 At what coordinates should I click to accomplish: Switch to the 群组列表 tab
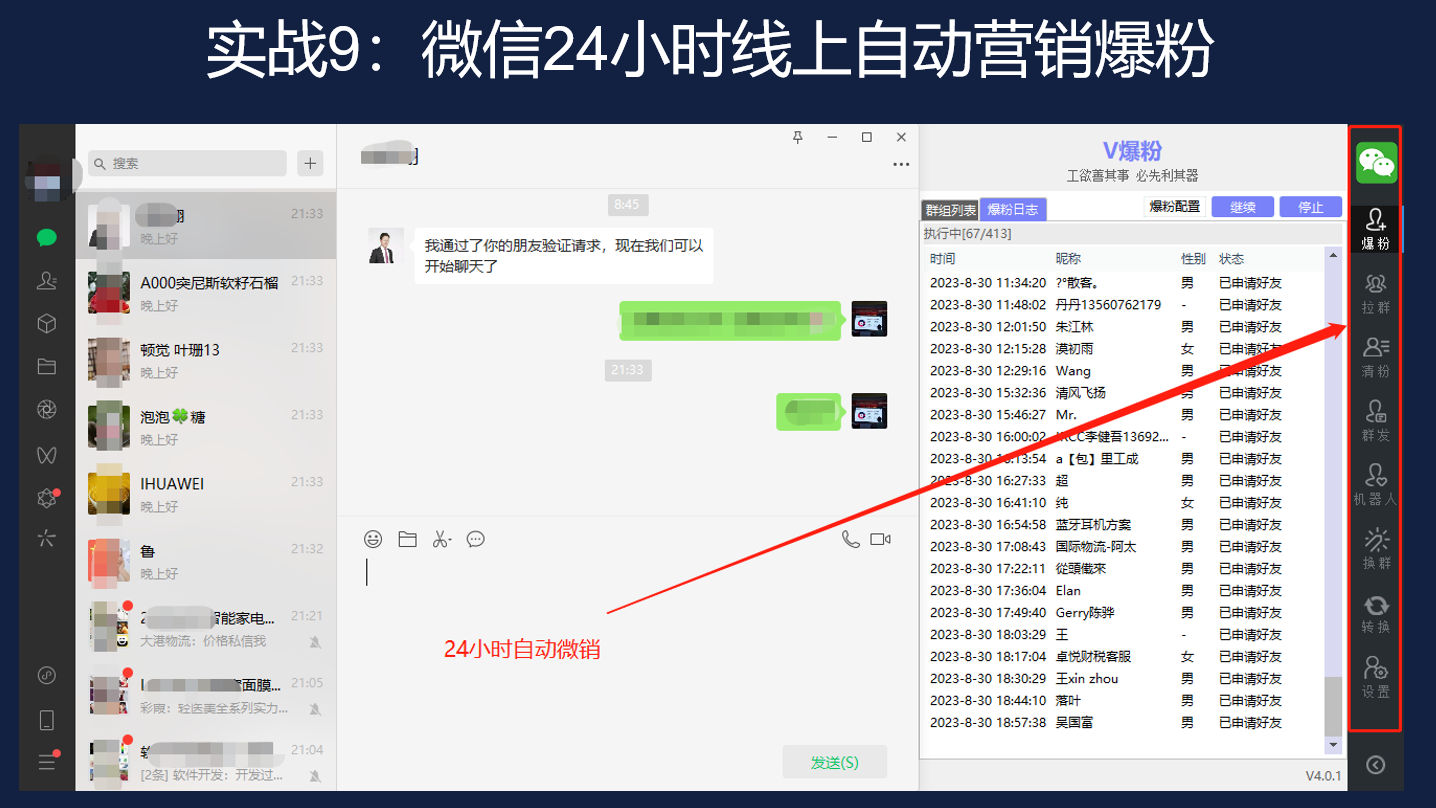click(950, 210)
